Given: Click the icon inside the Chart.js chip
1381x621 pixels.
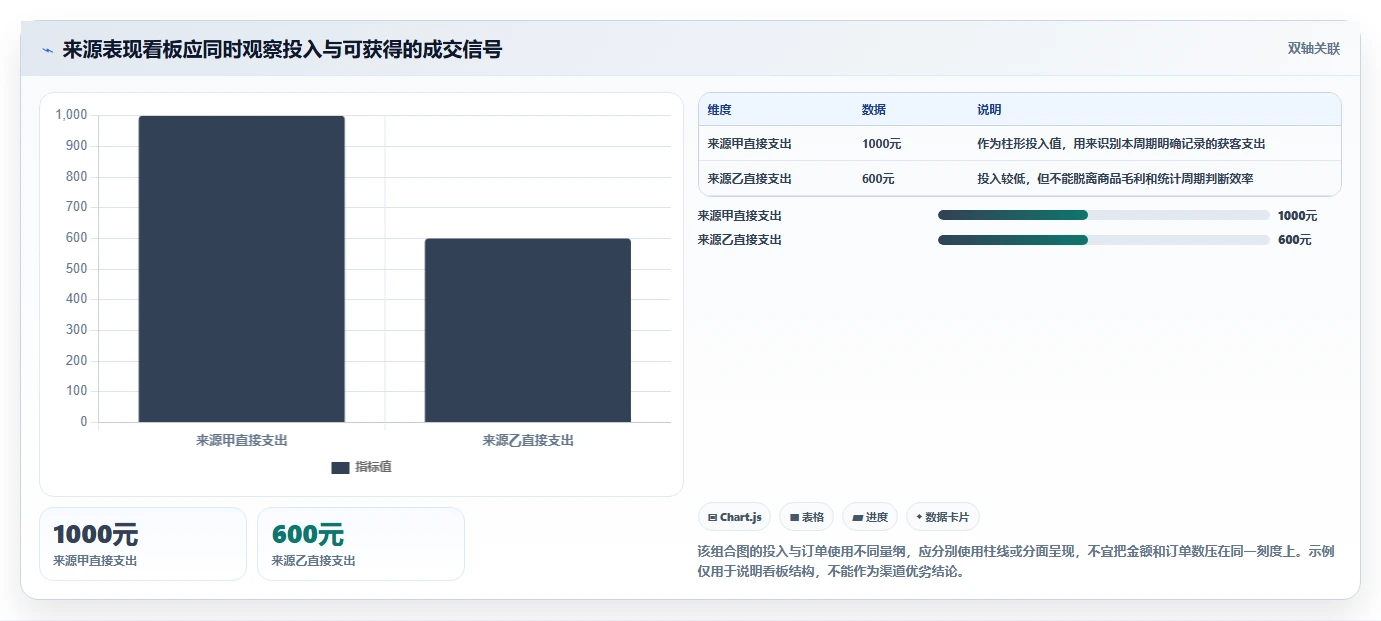Looking at the screenshot, I should 712,517.
